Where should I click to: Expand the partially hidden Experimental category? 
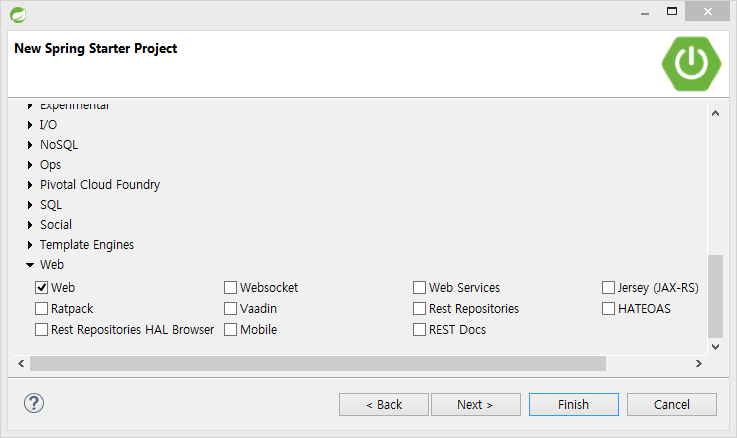tap(30, 106)
